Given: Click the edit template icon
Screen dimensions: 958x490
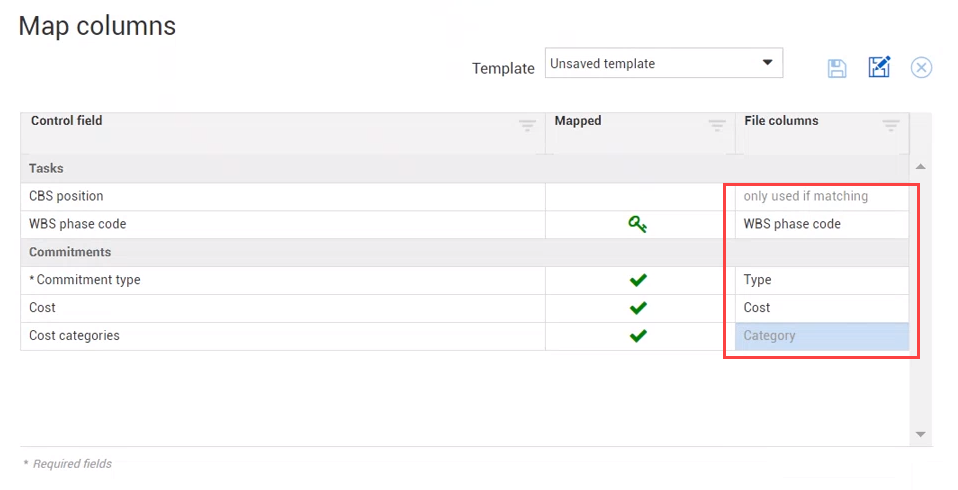Looking at the screenshot, I should (879, 68).
